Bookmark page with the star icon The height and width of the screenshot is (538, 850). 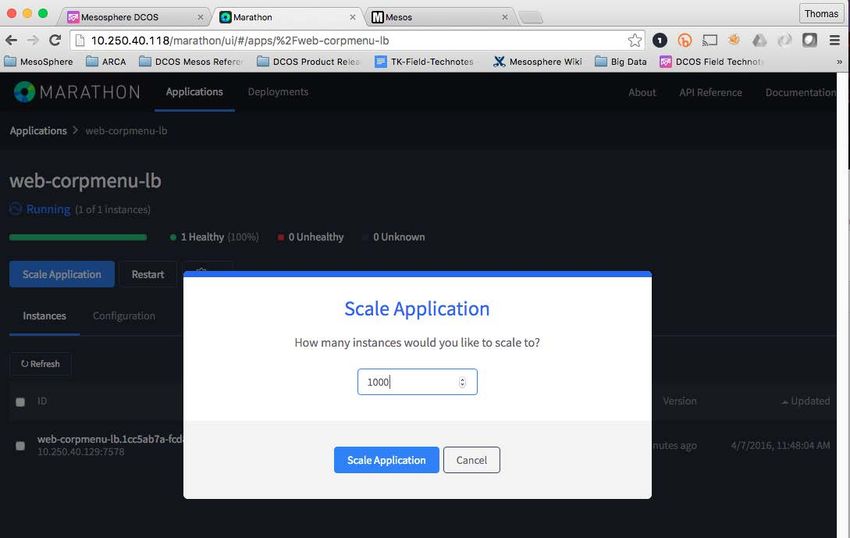pyautogui.click(x=634, y=40)
